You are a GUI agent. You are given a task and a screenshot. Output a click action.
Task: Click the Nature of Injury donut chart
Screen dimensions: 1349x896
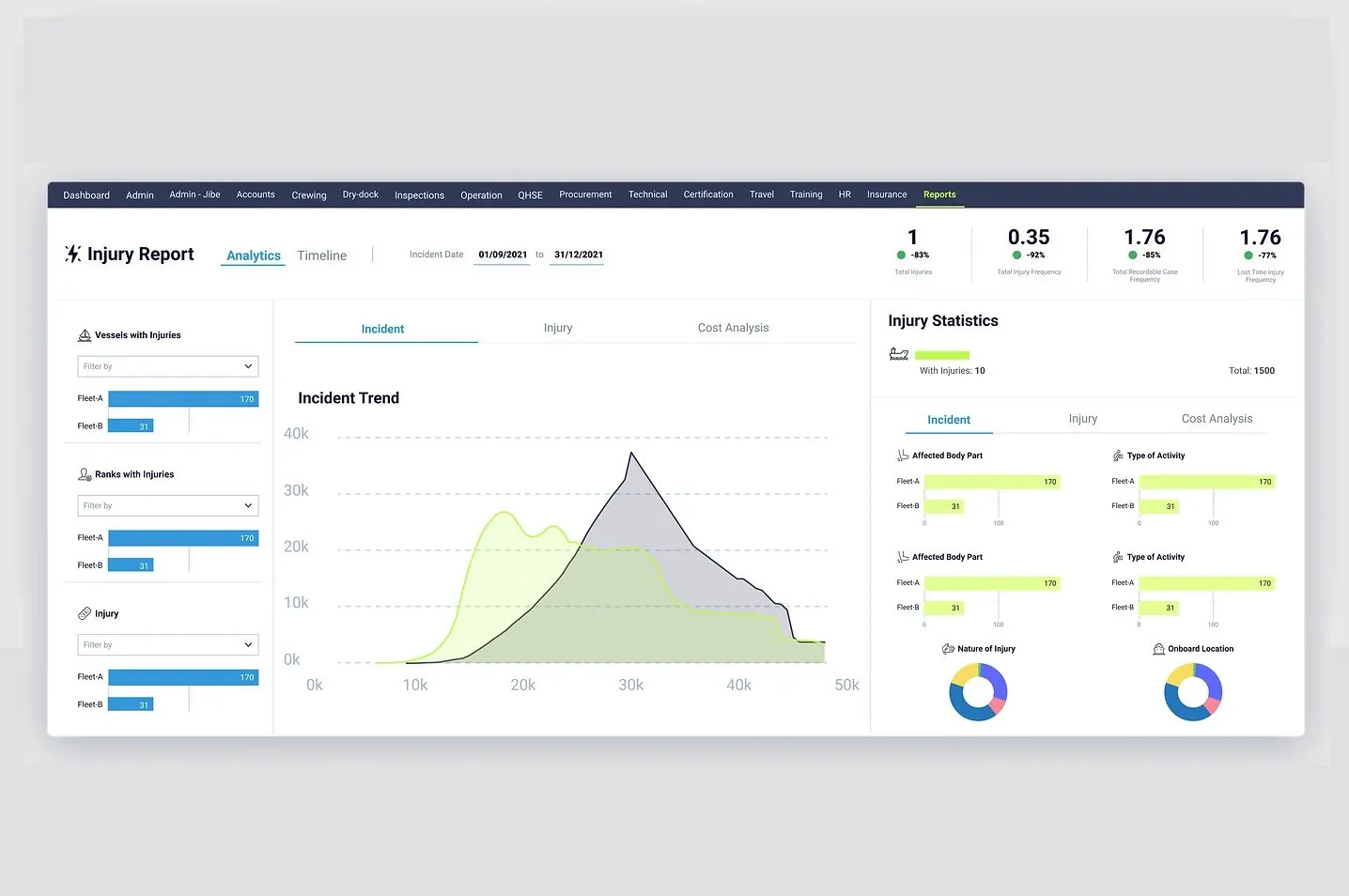(x=978, y=692)
